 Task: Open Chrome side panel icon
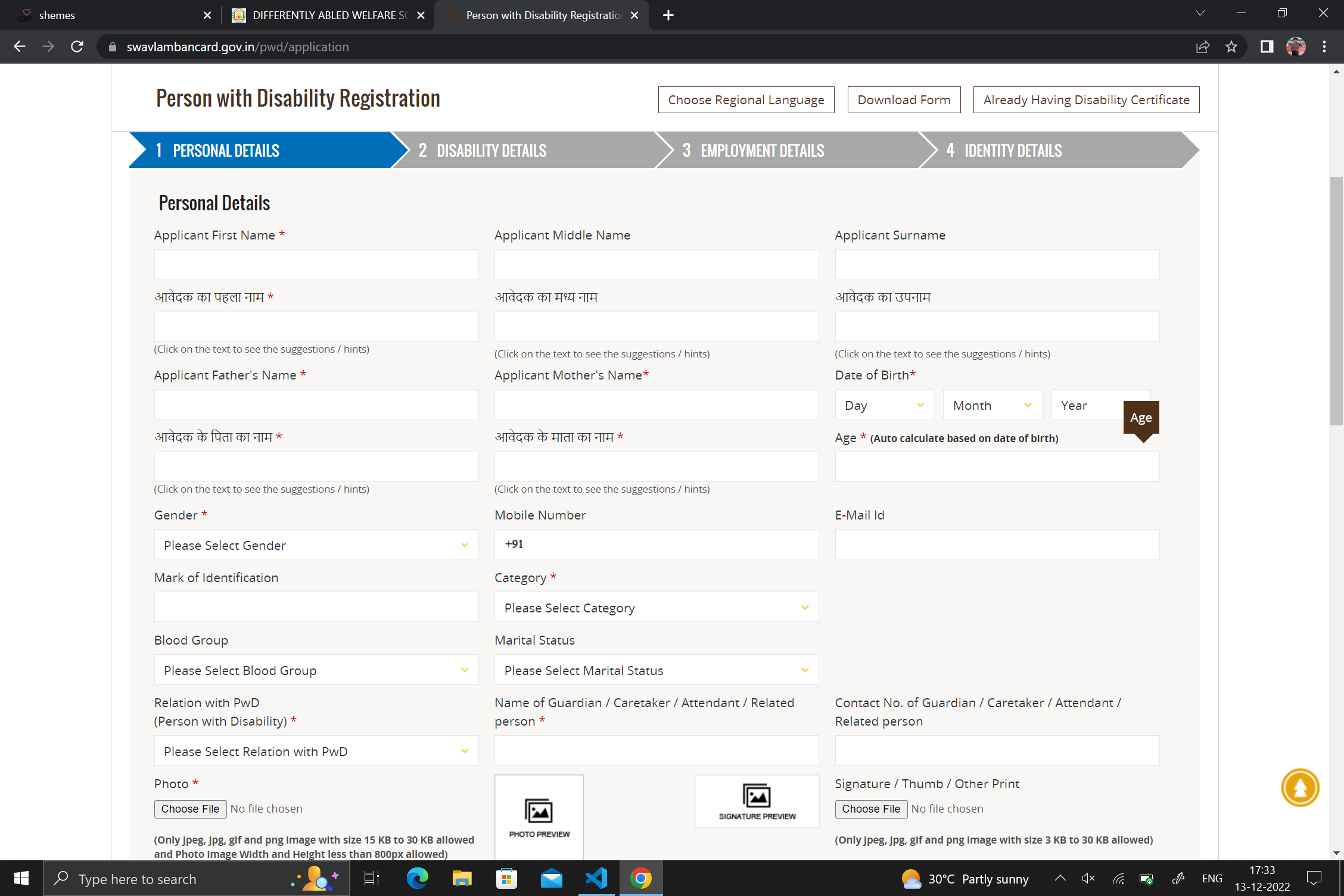click(x=1267, y=46)
